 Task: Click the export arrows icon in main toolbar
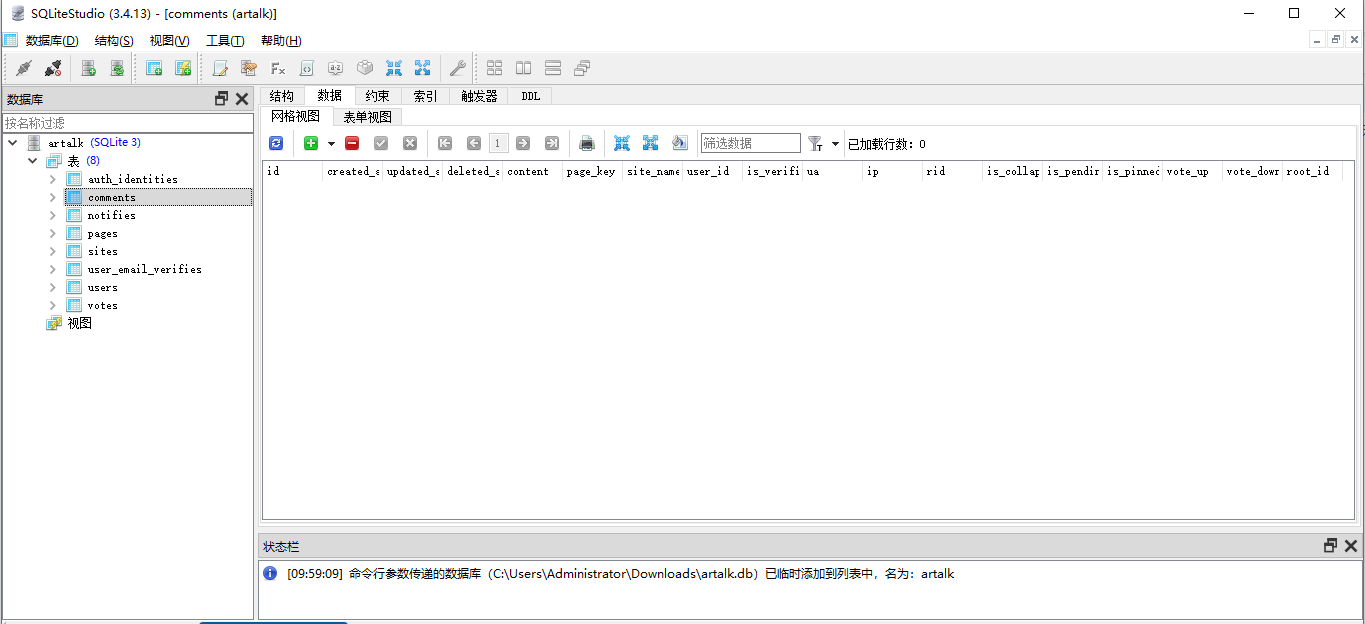click(422, 68)
